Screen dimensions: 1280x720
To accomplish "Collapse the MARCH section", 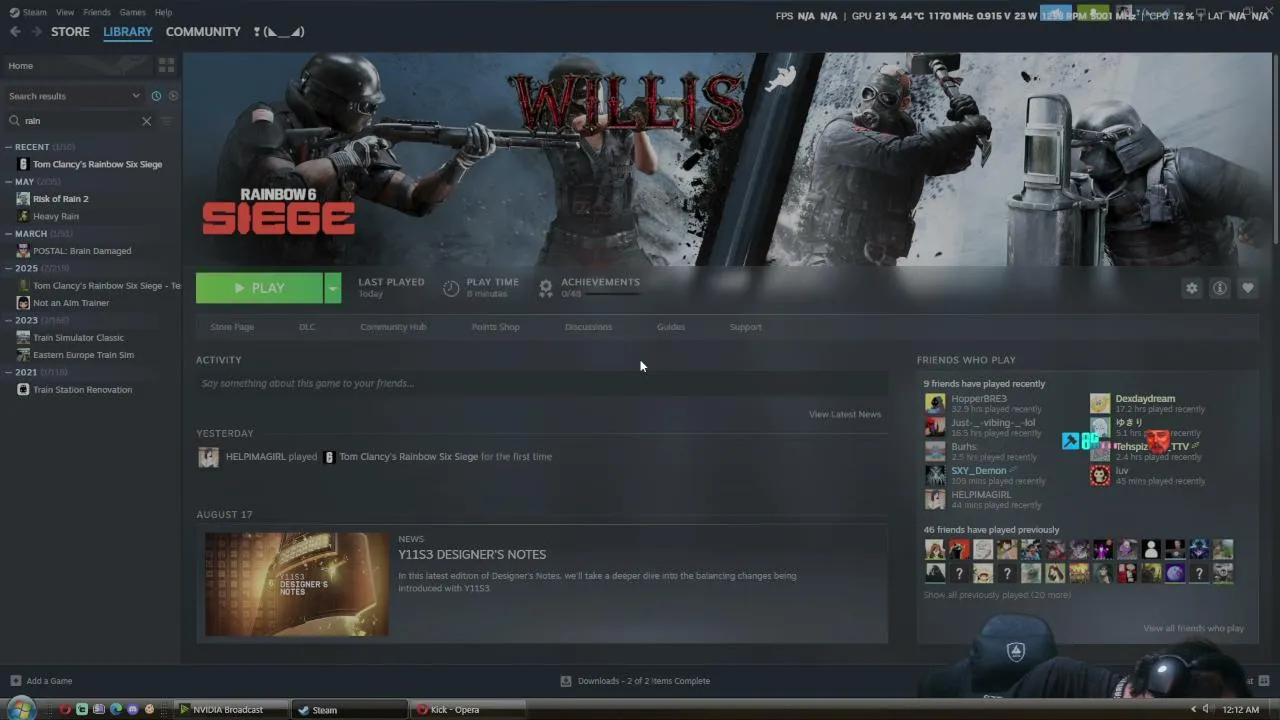I will pos(9,234).
